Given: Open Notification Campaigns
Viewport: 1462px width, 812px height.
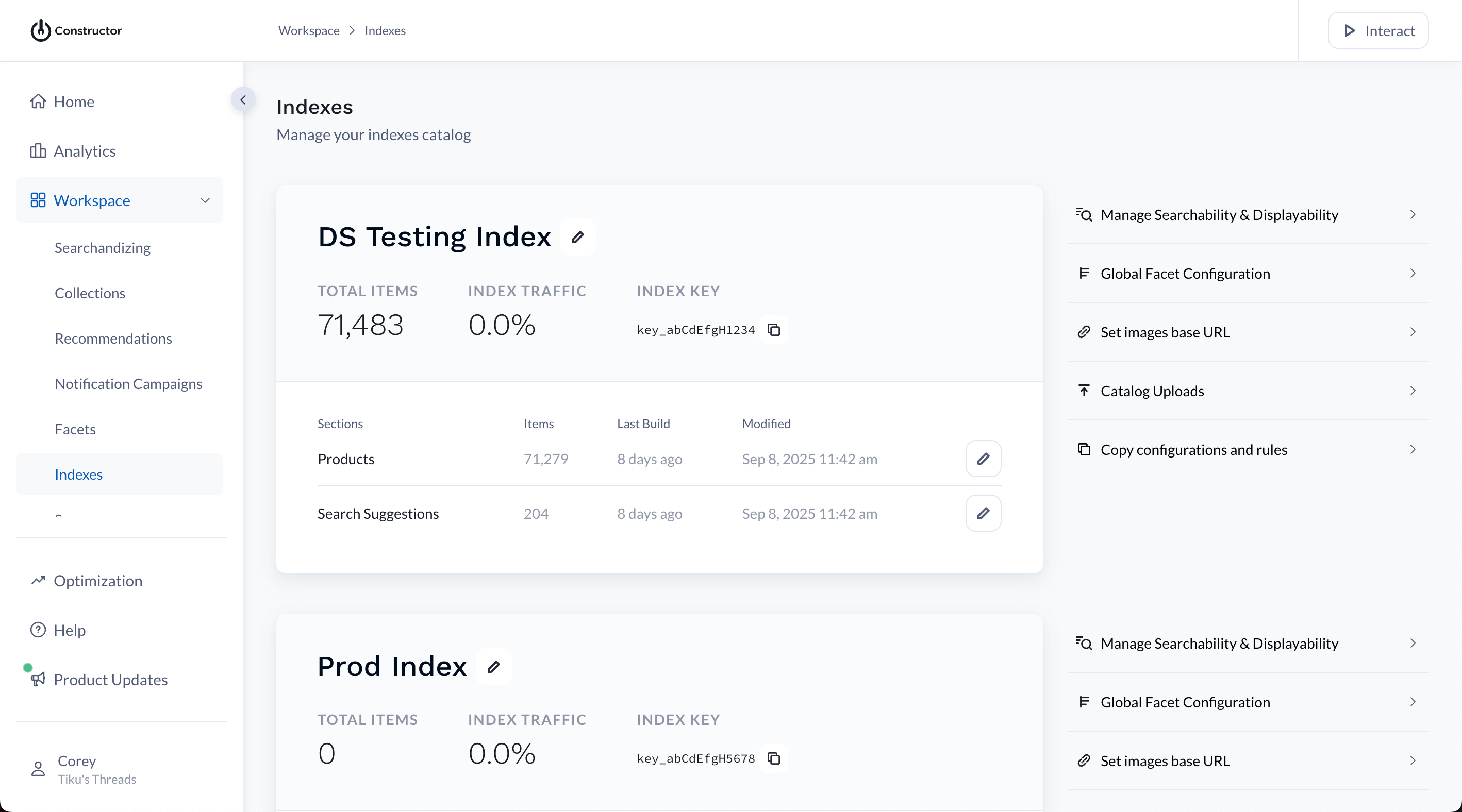Looking at the screenshot, I should tap(129, 384).
